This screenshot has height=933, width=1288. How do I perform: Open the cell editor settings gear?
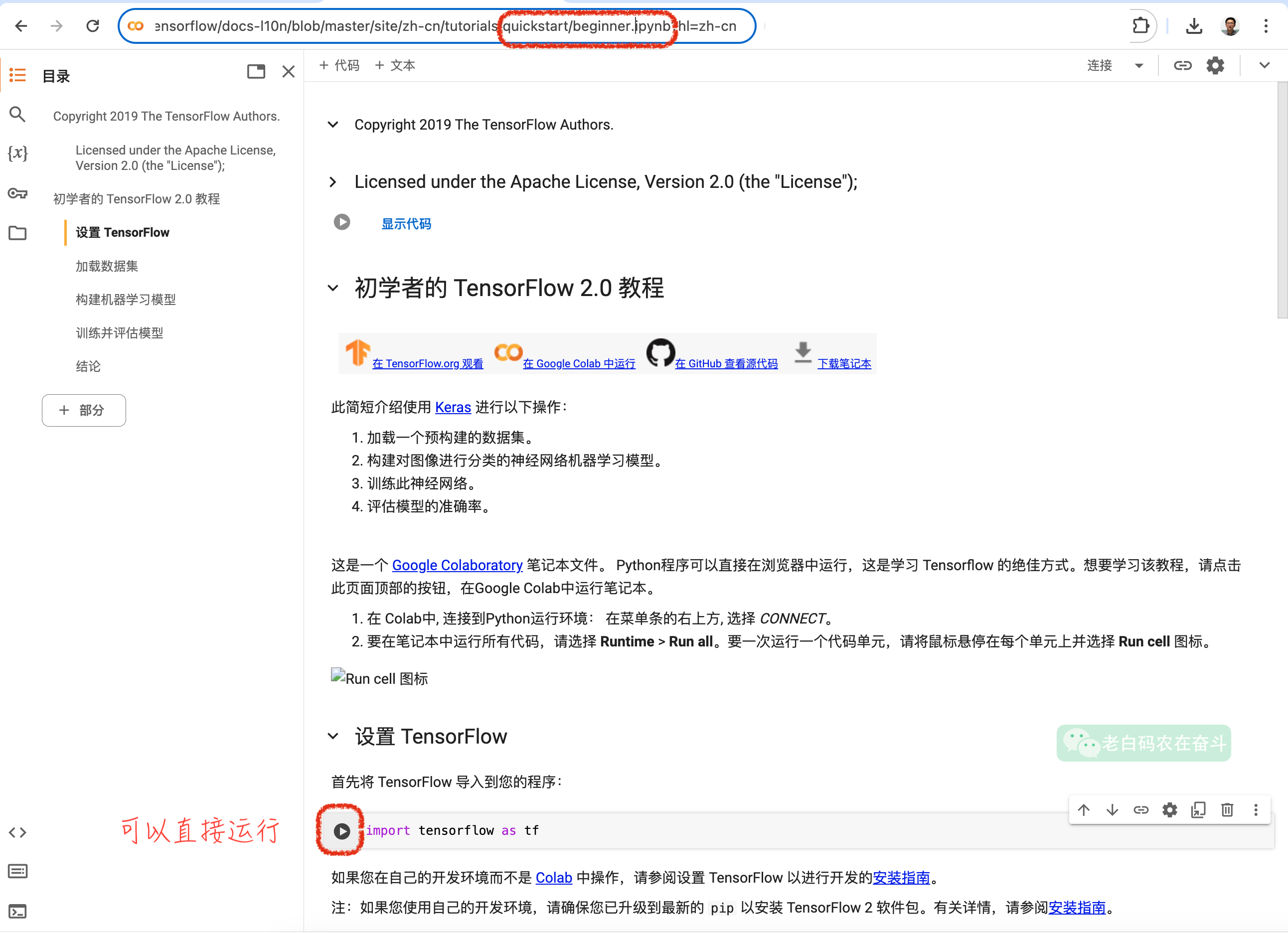pos(1169,810)
